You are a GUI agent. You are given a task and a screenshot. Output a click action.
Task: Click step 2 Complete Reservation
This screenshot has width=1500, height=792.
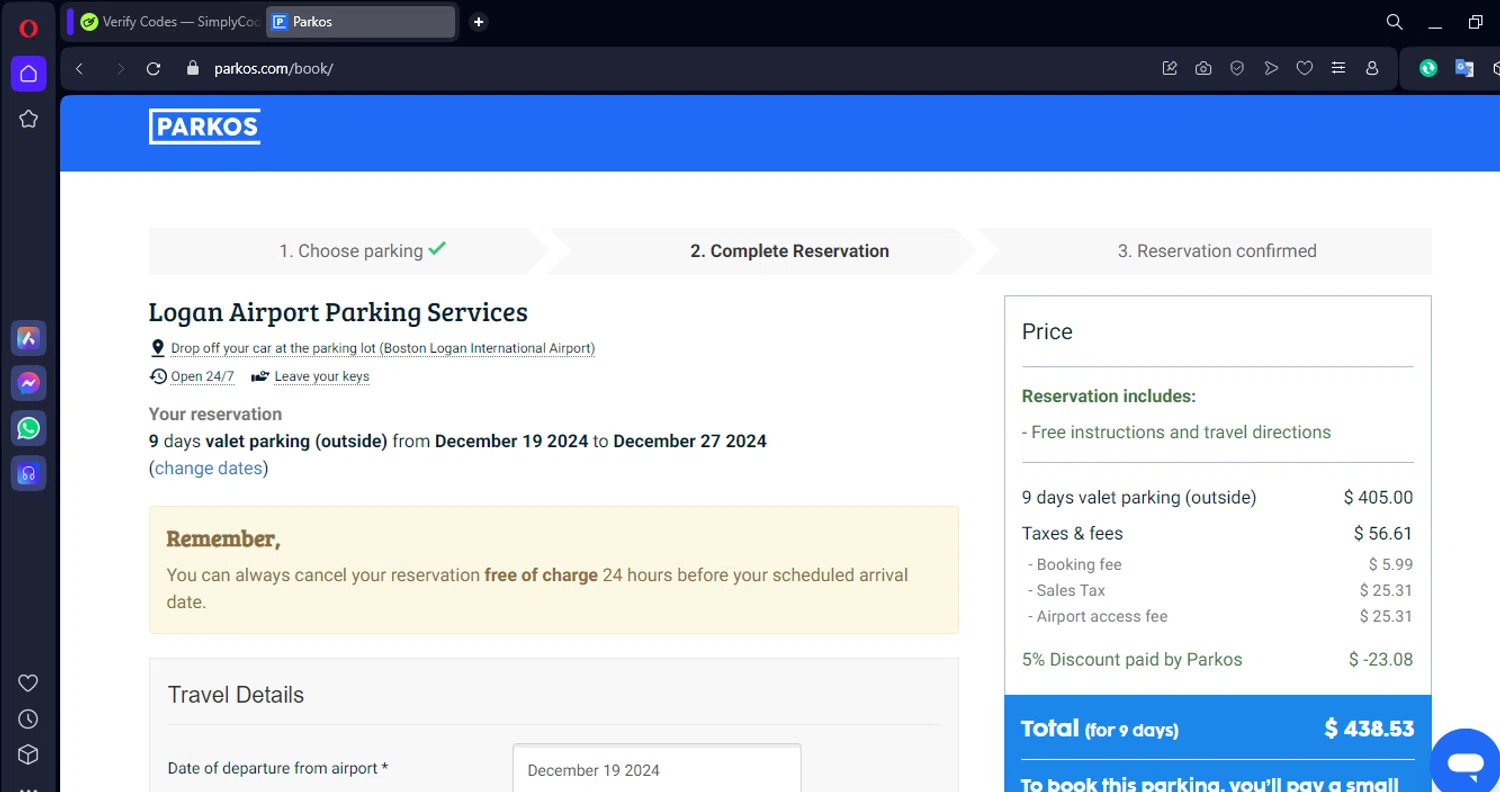tap(789, 251)
